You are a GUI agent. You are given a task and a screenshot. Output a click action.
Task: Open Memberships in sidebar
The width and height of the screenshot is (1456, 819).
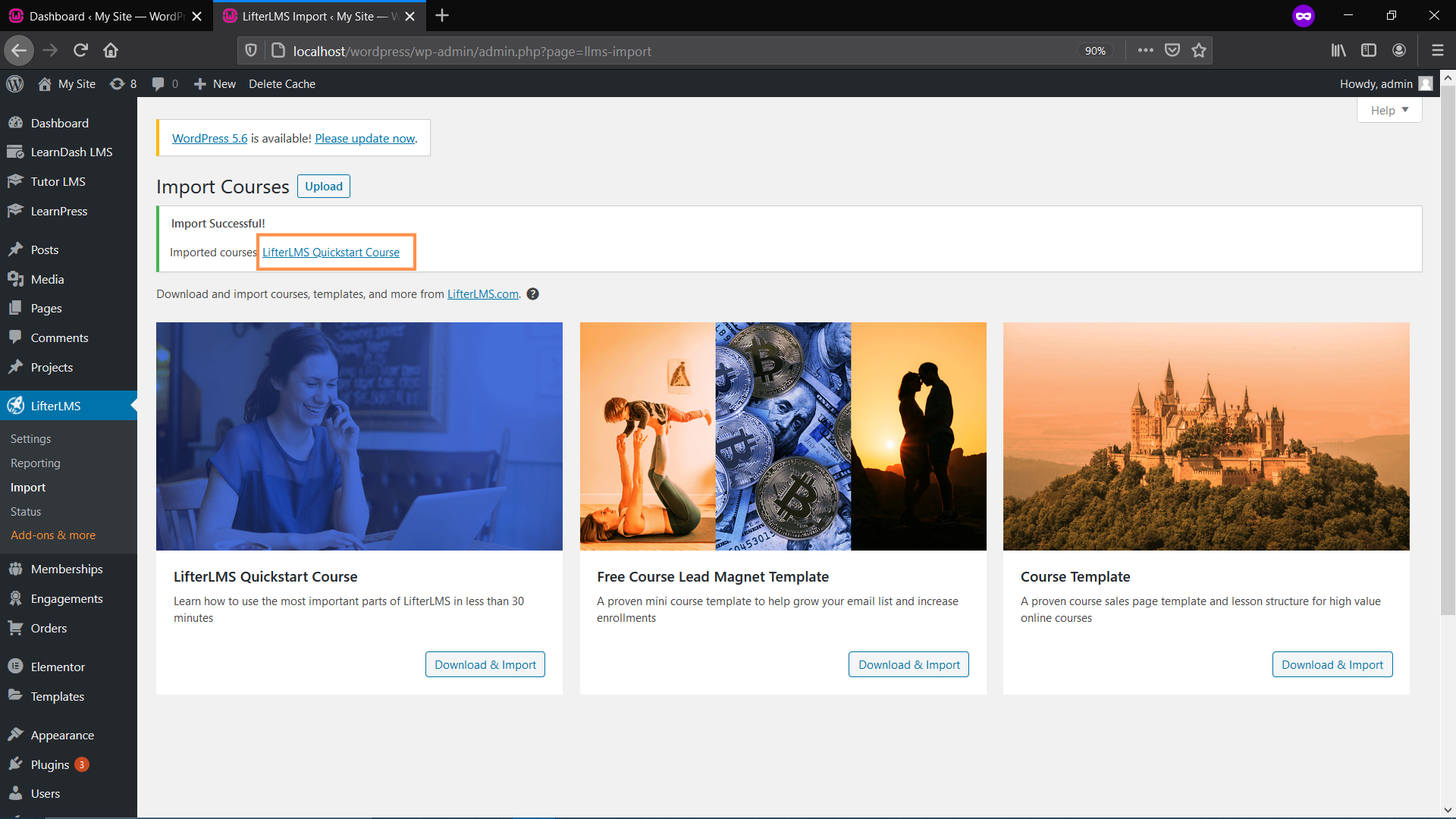[x=68, y=569]
